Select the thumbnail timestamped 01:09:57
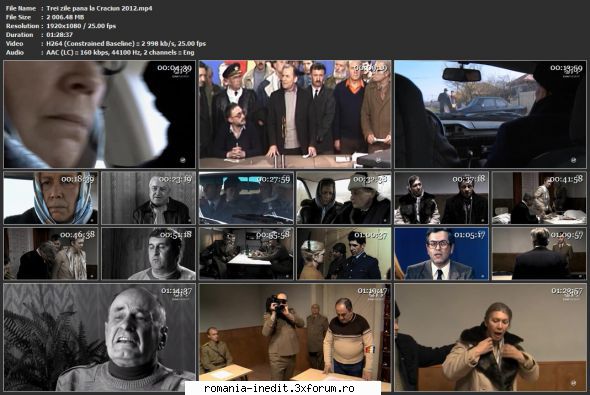590x395 pixels. [x=539, y=254]
